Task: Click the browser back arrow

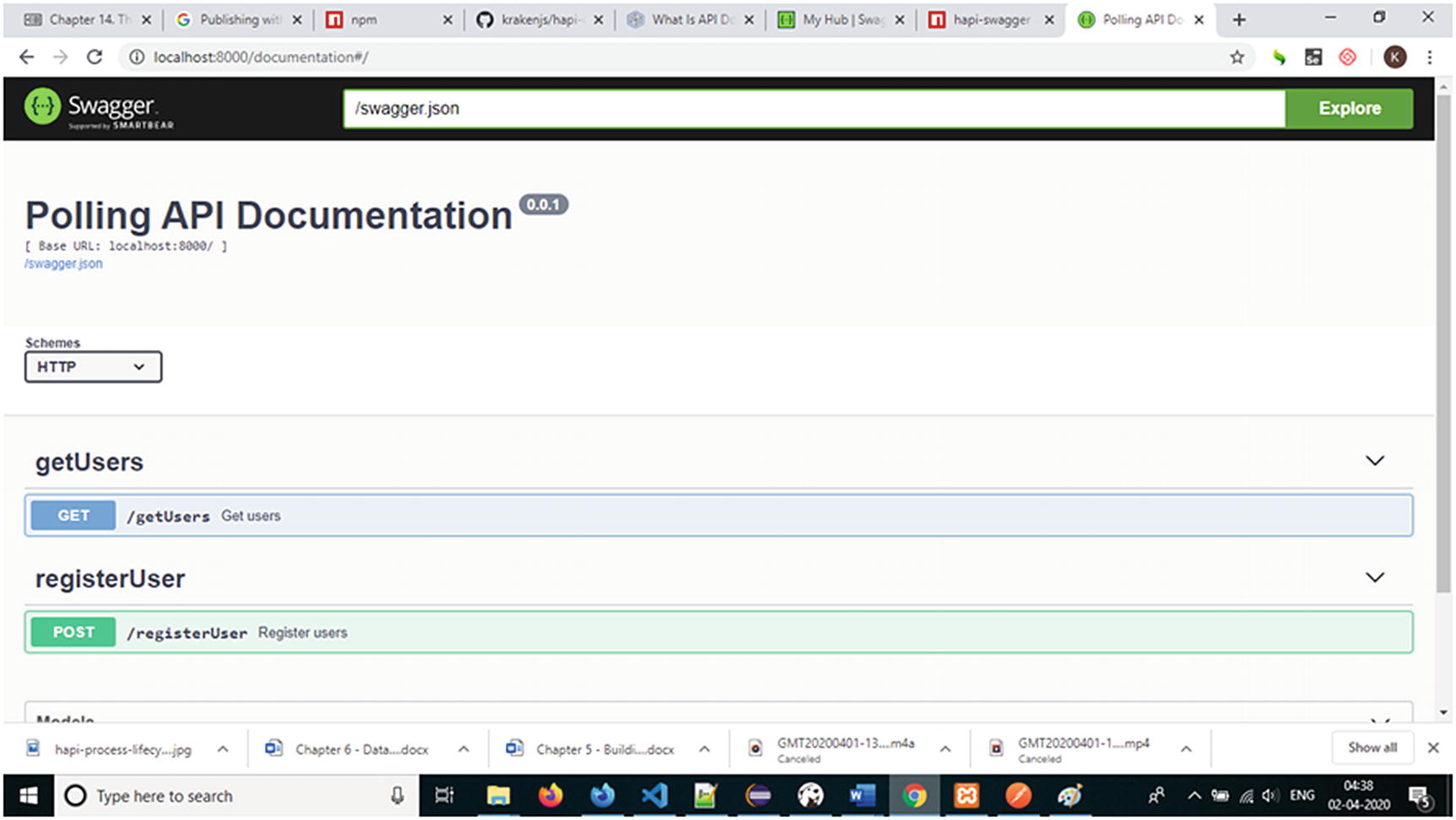Action: pos(27,57)
